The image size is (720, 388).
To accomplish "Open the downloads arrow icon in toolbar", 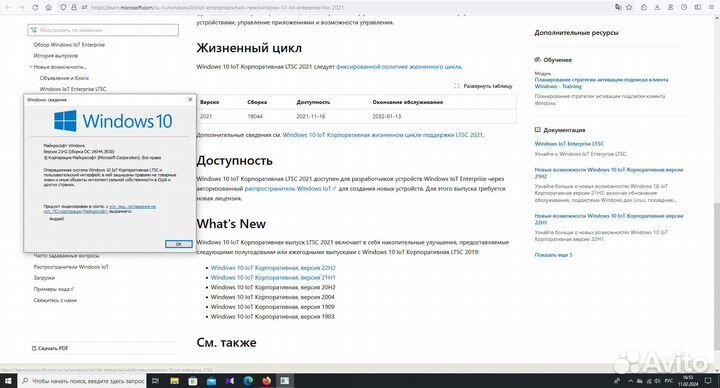I will 657,7.
